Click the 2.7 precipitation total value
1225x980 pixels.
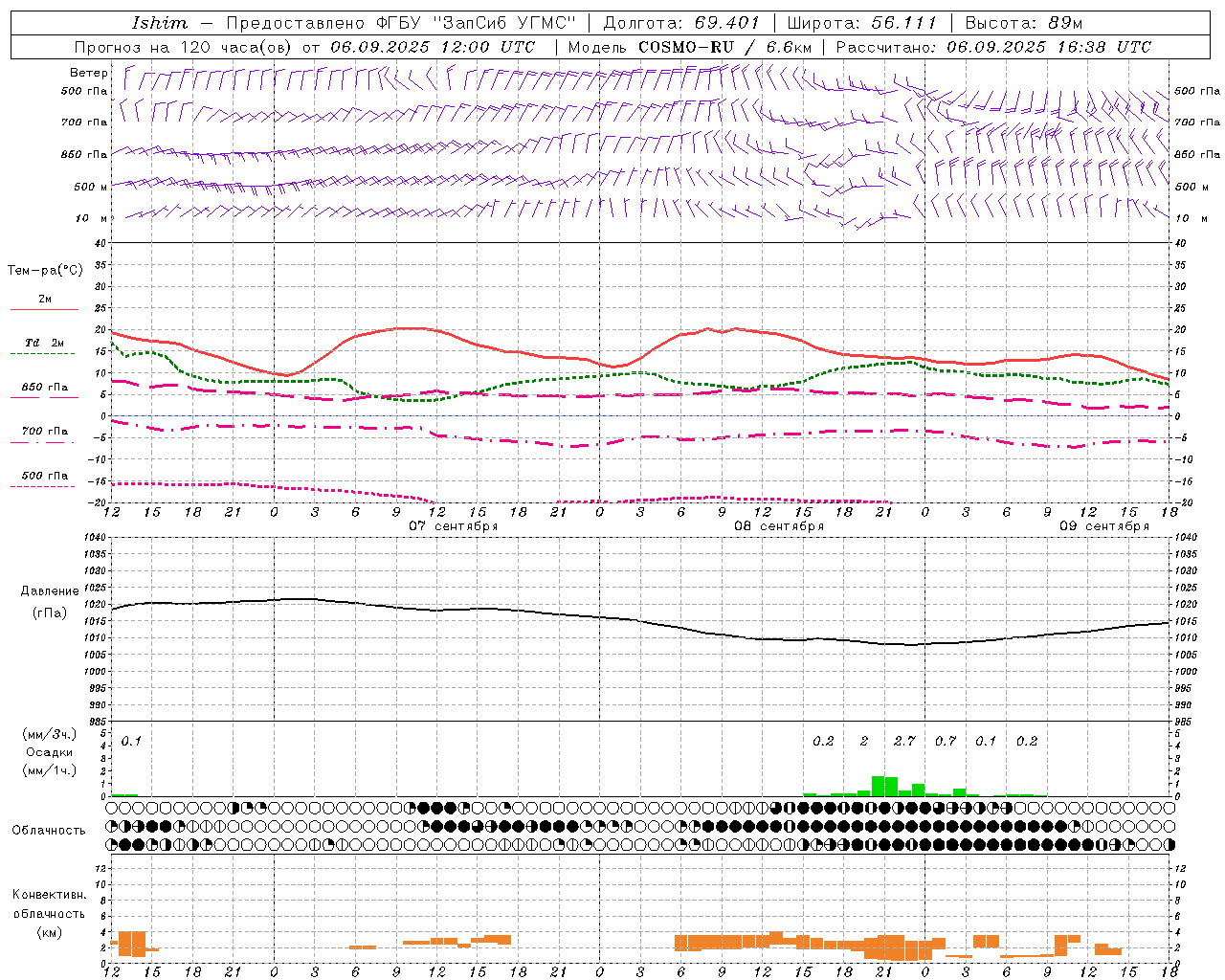(904, 741)
